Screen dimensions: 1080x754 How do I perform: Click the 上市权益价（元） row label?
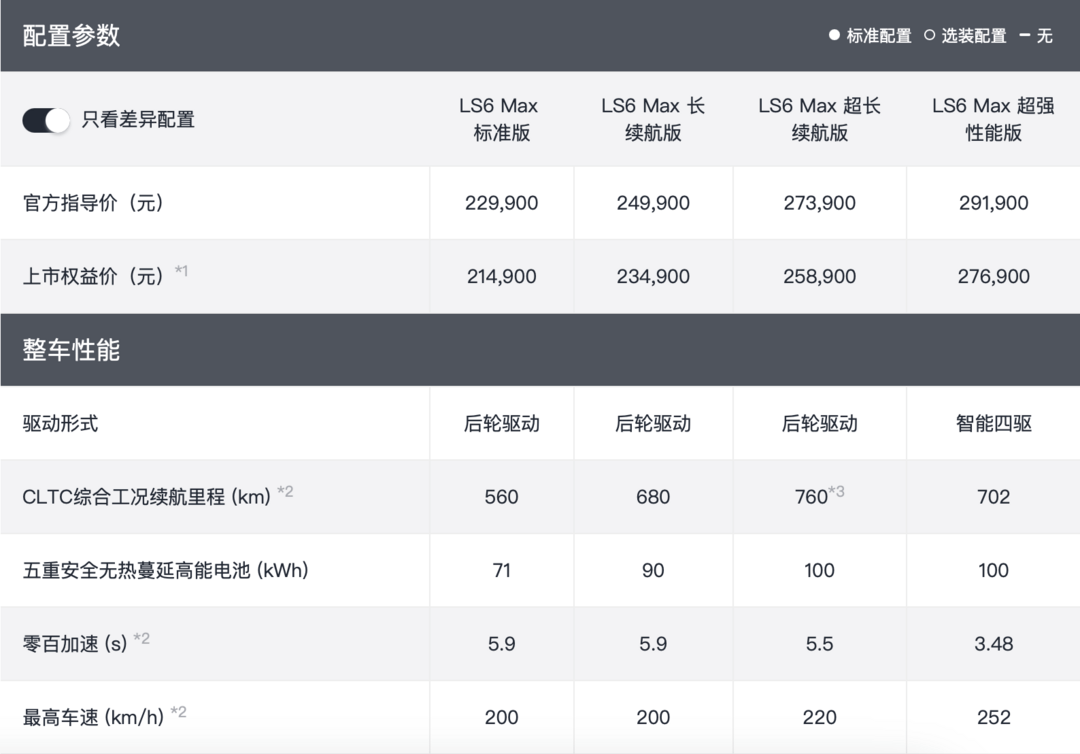(x=93, y=276)
